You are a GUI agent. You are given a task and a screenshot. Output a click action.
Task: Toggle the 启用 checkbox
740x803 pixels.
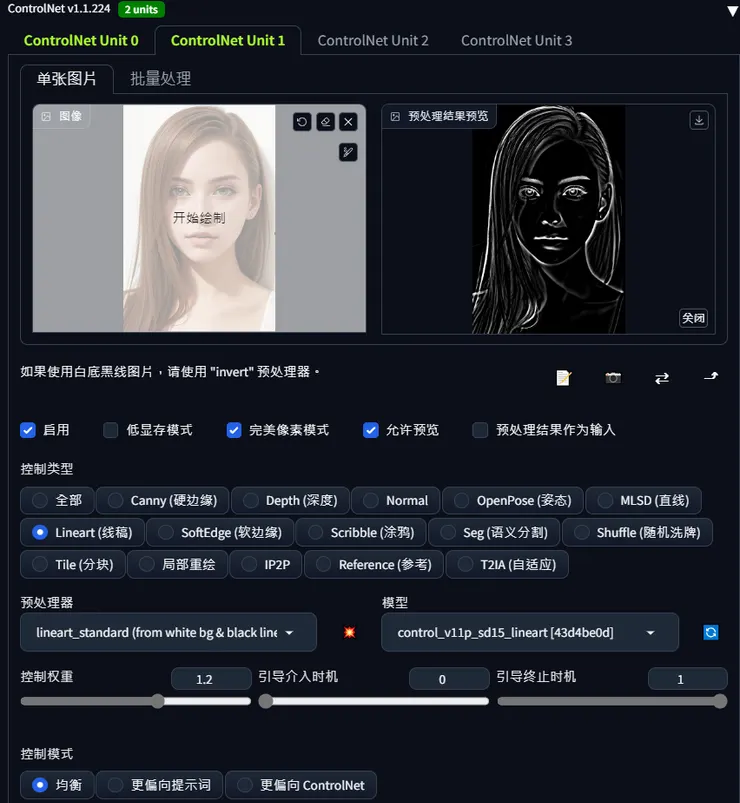28,430
